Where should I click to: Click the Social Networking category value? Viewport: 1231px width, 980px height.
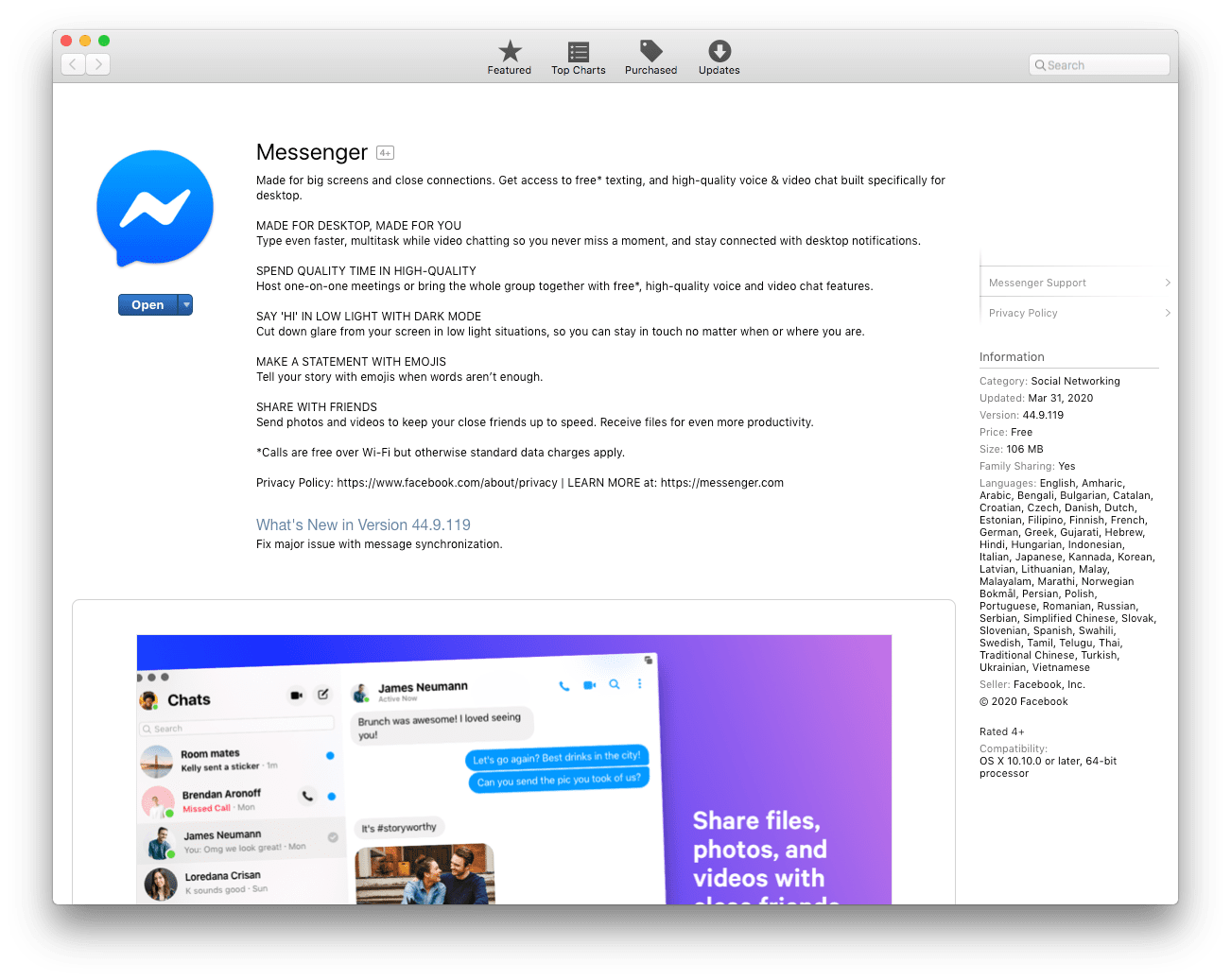pos(1075,381)
